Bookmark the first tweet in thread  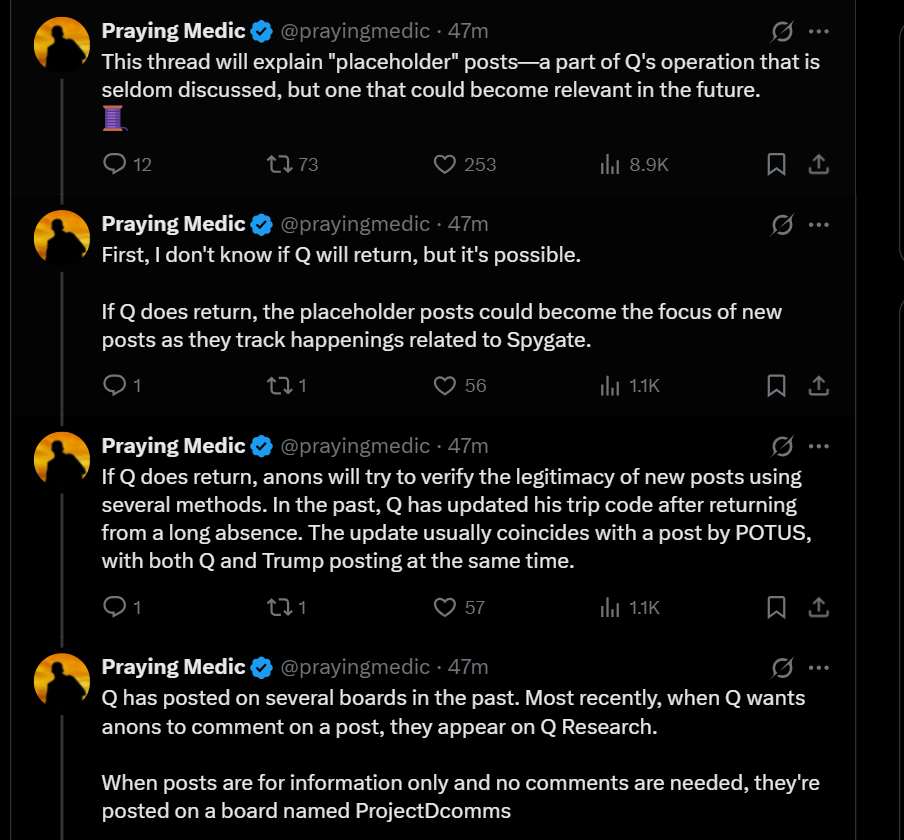776,164
